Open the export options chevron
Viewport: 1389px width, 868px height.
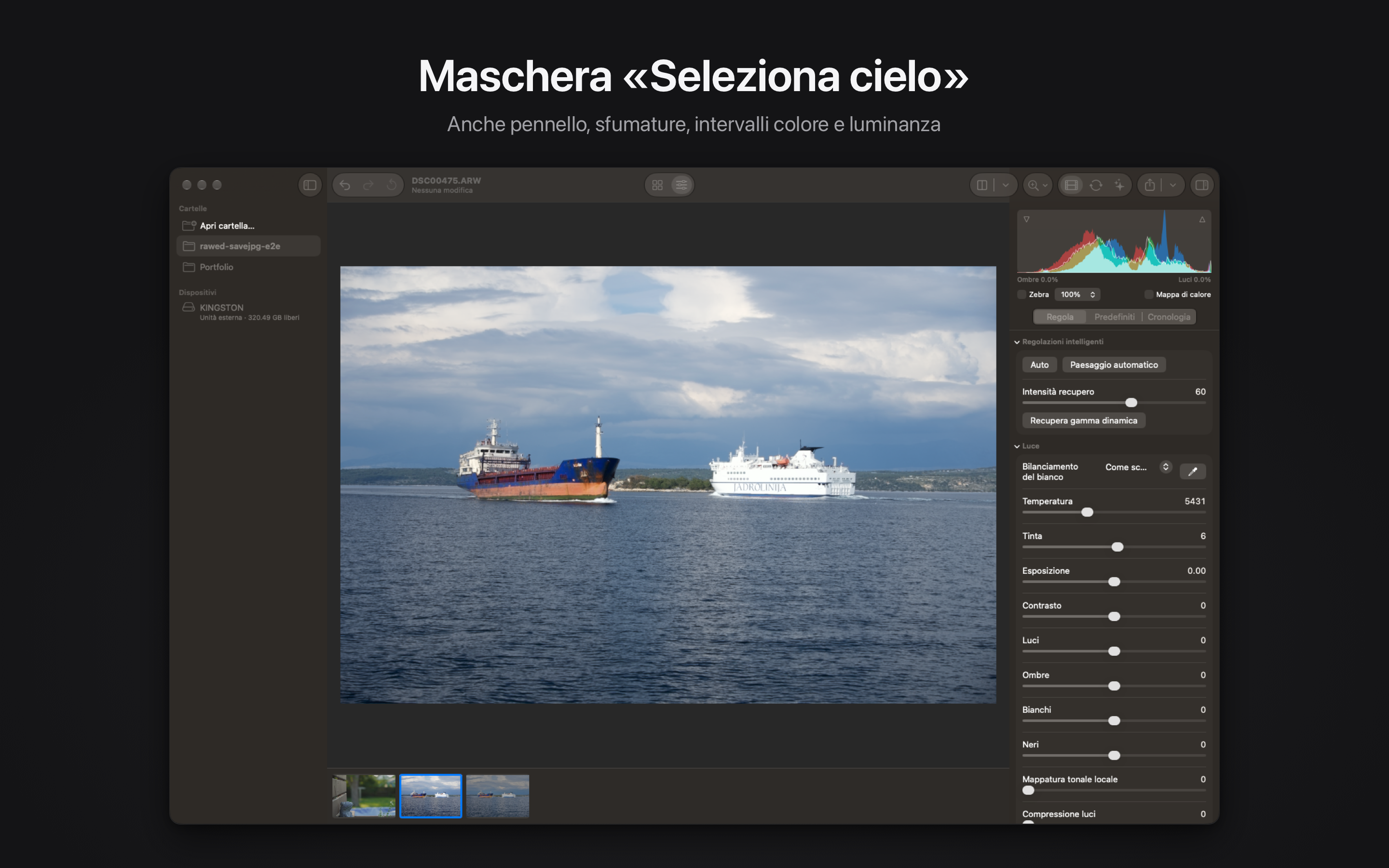[x=1173, y=185]
